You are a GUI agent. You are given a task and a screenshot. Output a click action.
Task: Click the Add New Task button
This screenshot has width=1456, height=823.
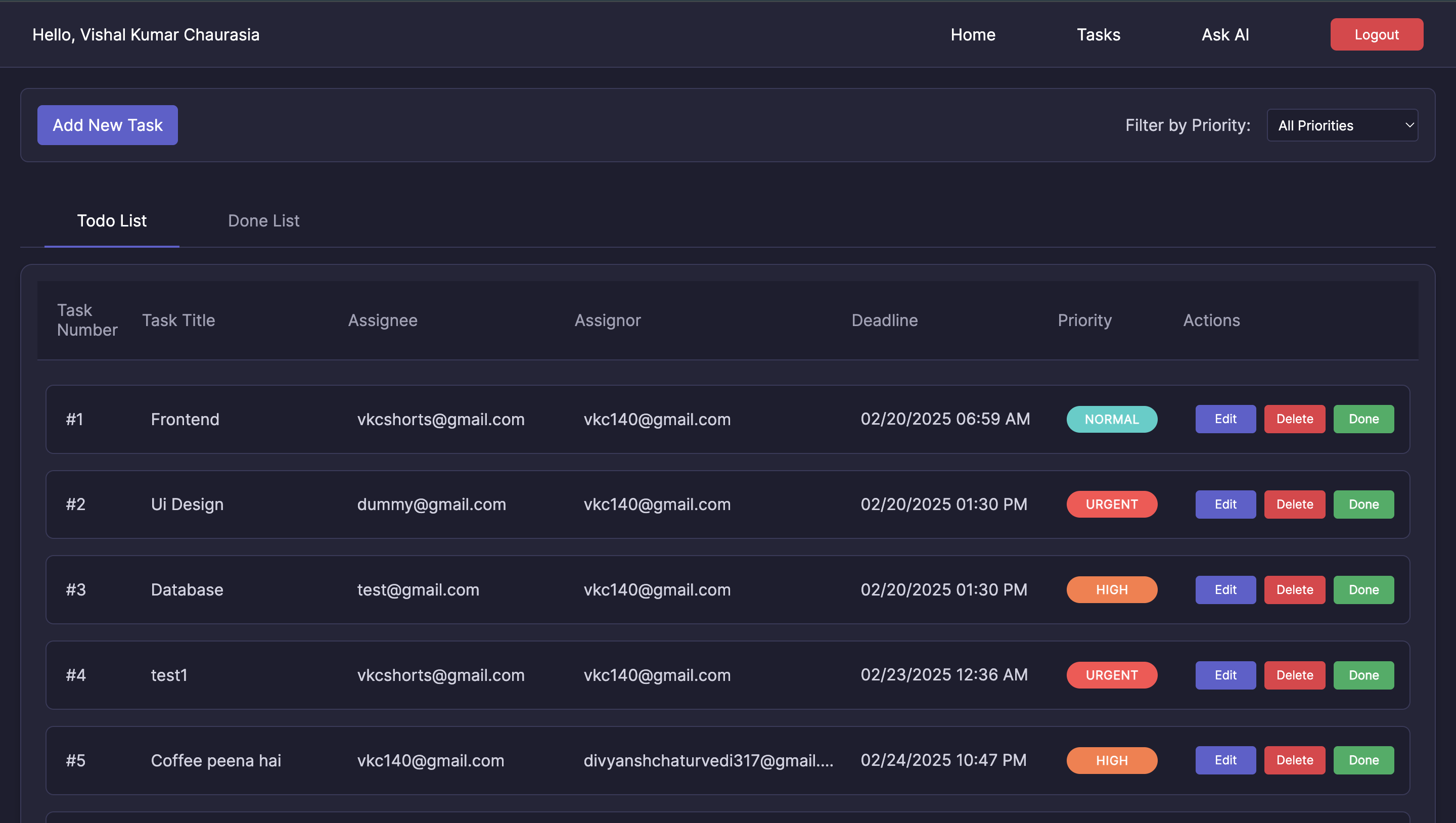[x=107, y=125]
